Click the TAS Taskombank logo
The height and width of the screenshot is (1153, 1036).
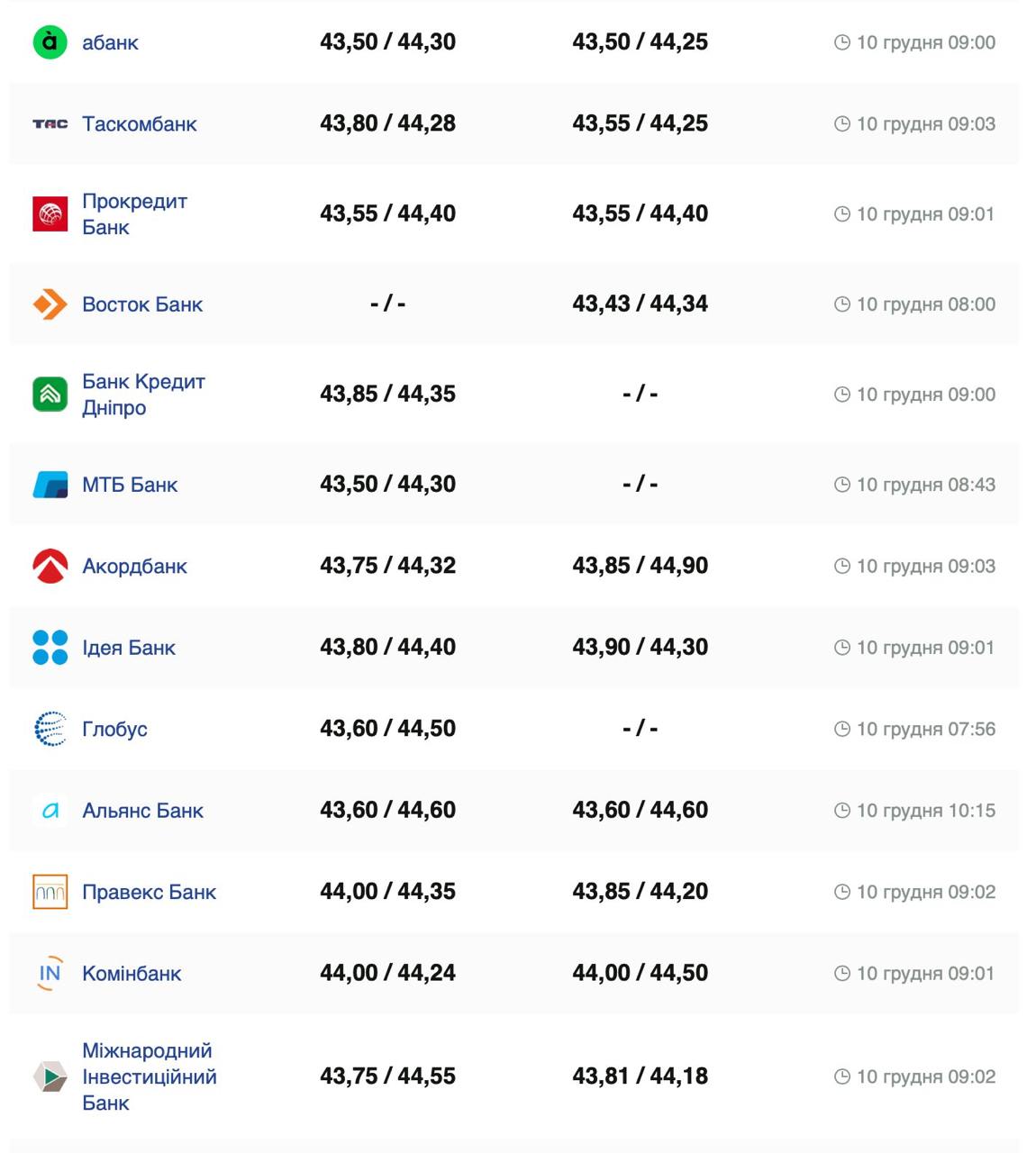(50, 124)
